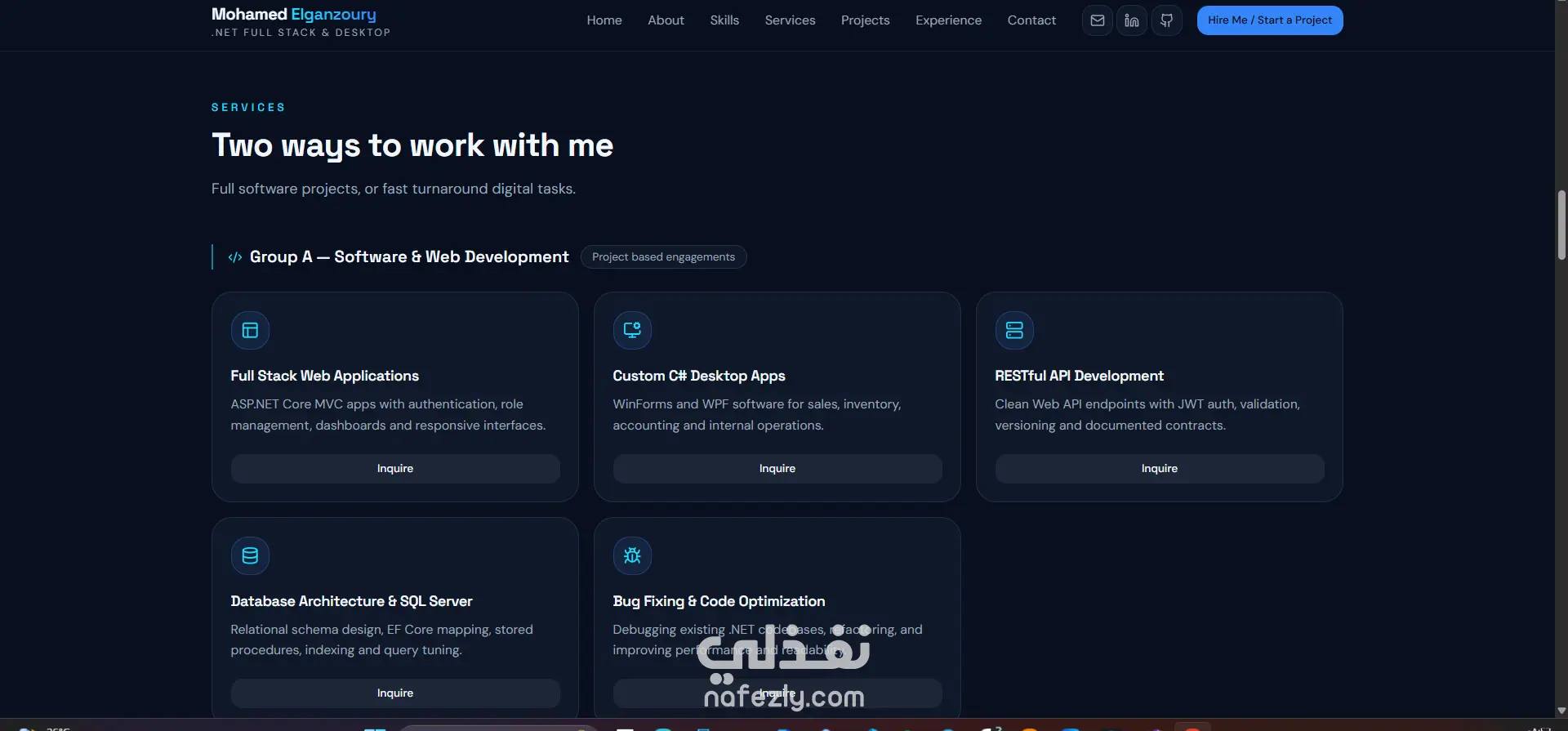The width and height of the screenshot is (1568, 731).
Task: Click Hire Me / Start a Project button
Action: click(1270, 20)
